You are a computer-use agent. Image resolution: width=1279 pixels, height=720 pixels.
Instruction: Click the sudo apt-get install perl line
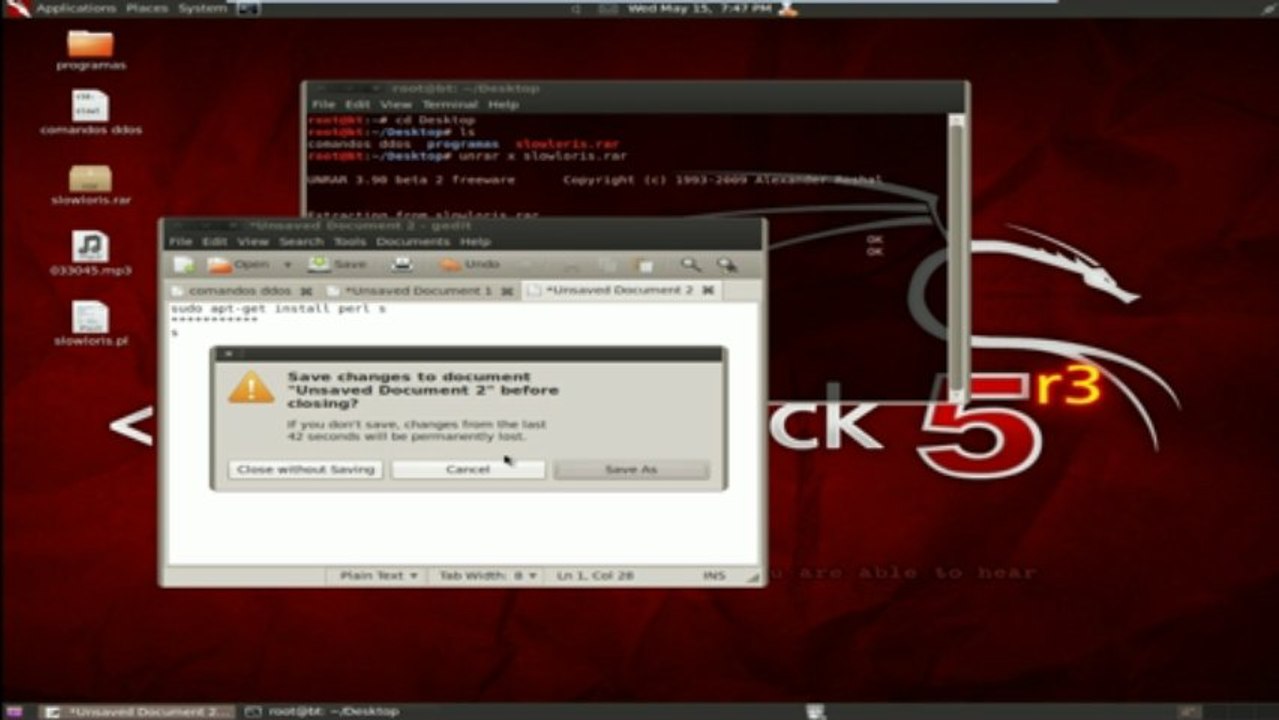278,309
